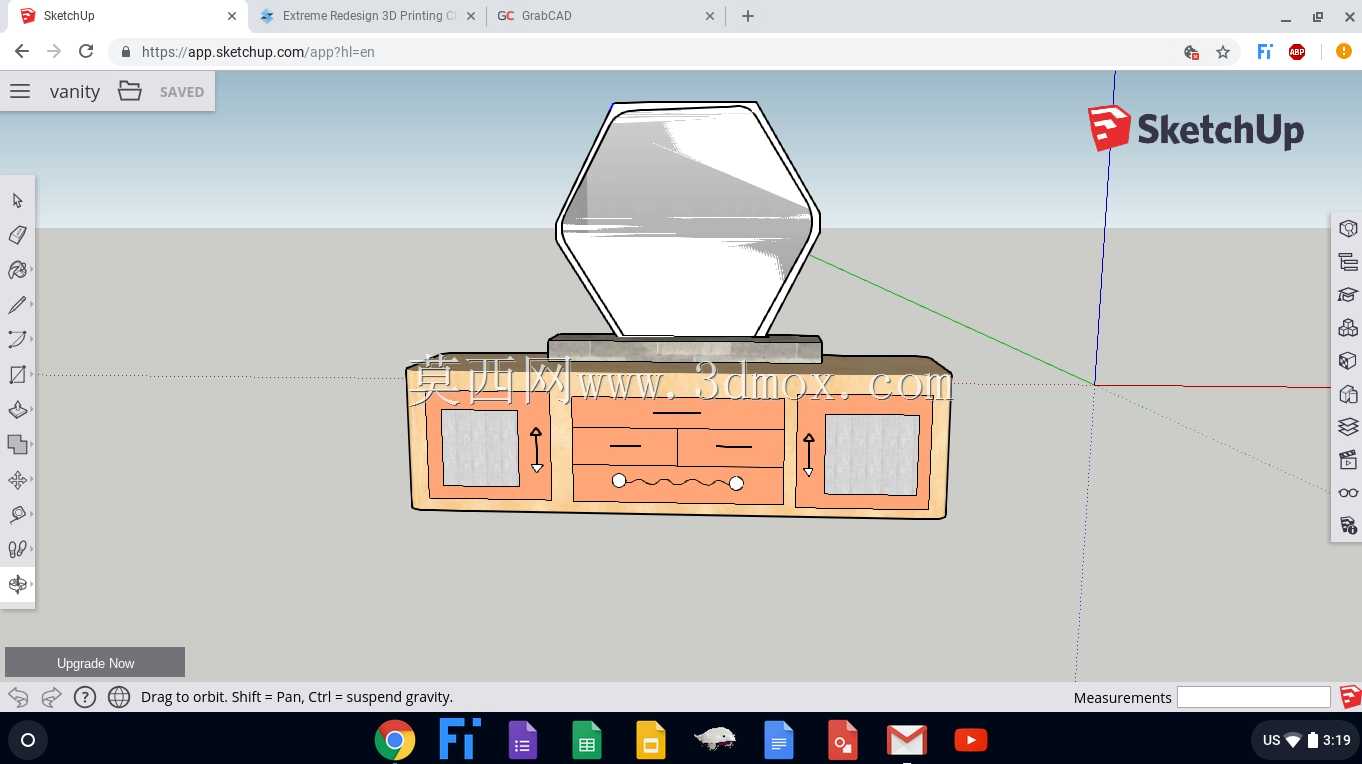Viewport: 1362px width, 764px height.
Task: Open the Outliner panel
Action: (x=1347, y=262)
